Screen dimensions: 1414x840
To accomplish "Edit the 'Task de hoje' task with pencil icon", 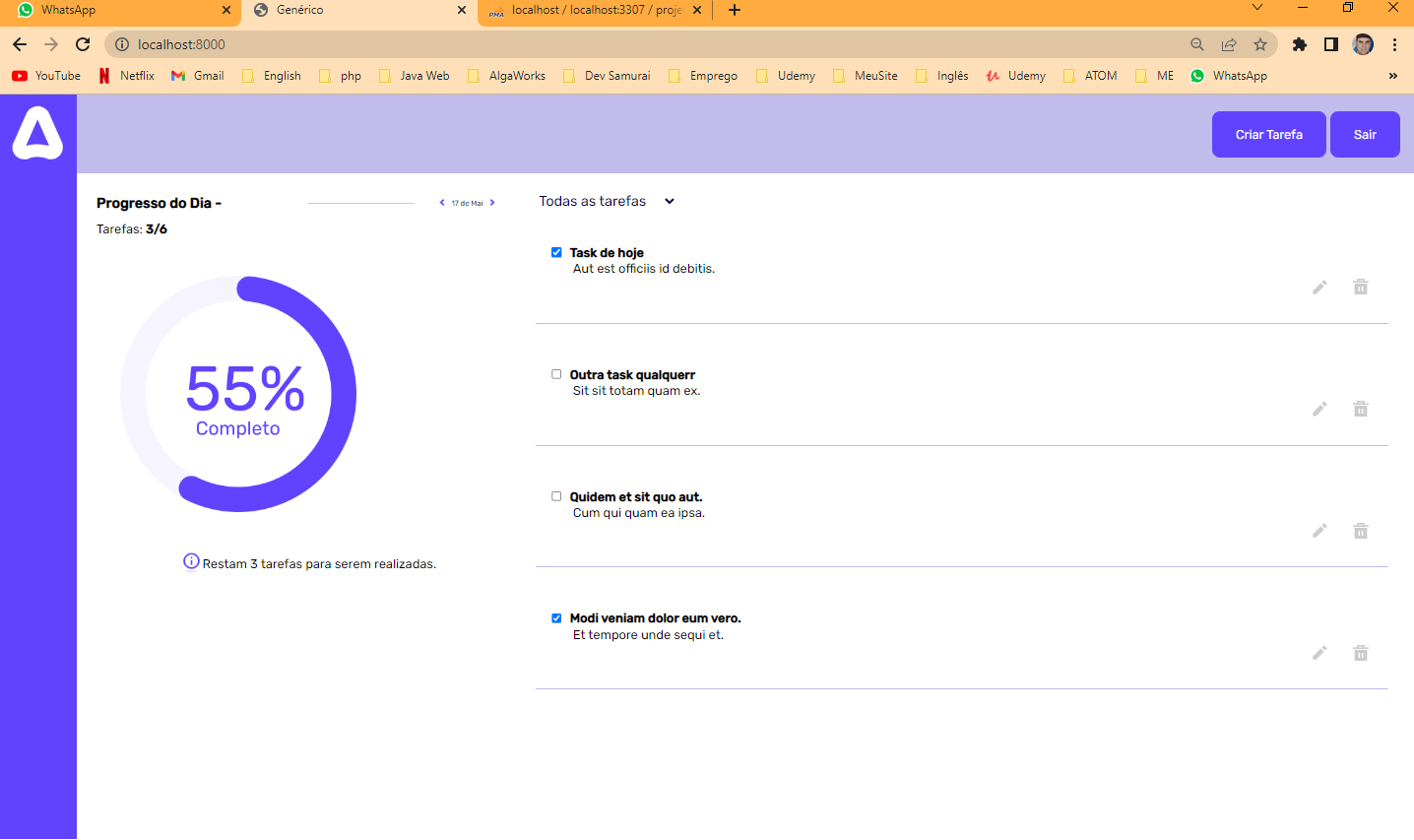I will coord(1319,288).
